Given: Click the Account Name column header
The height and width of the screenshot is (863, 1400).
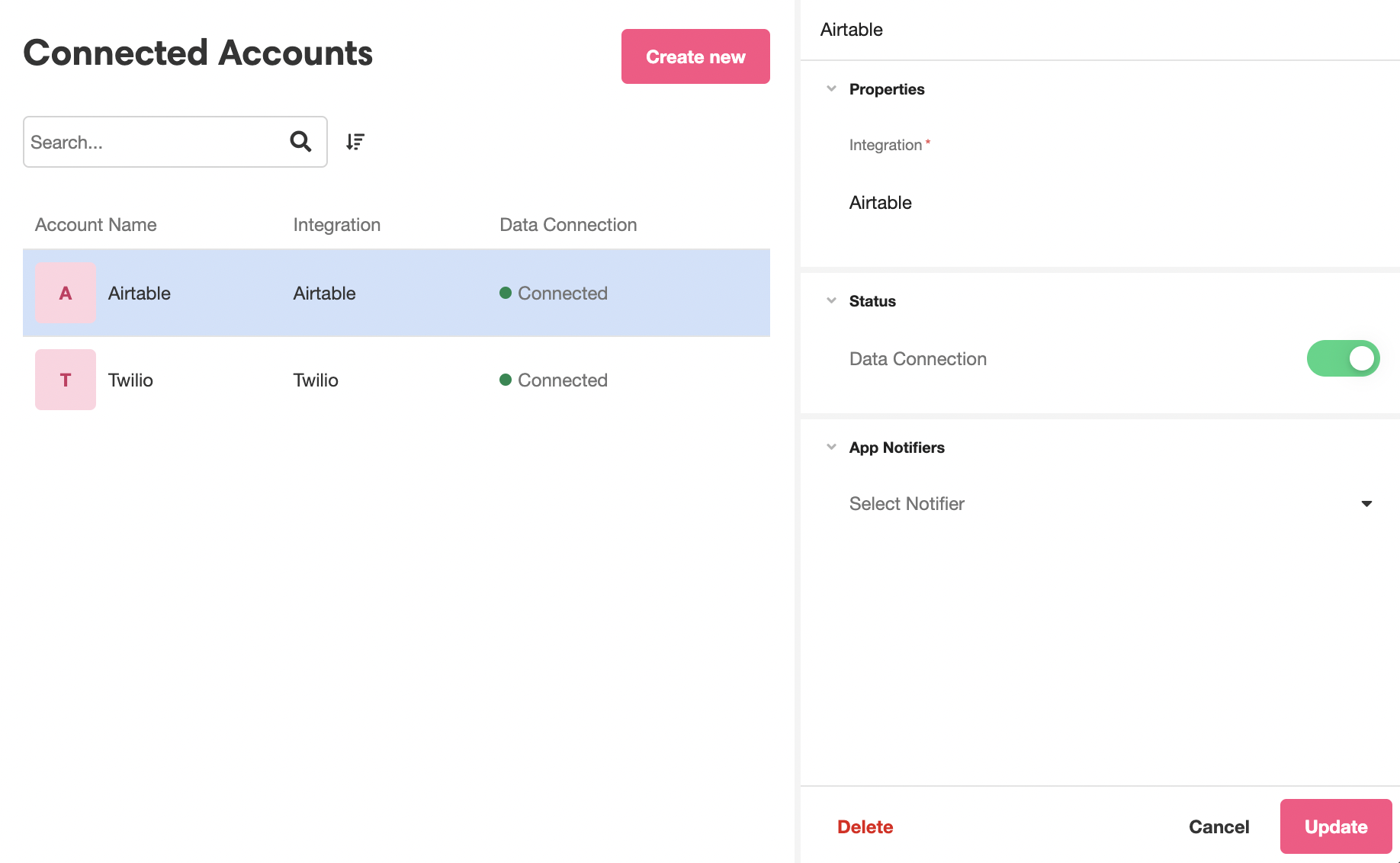Looking at the screenshot, I should pyautogui.click(x=96, y=225).
